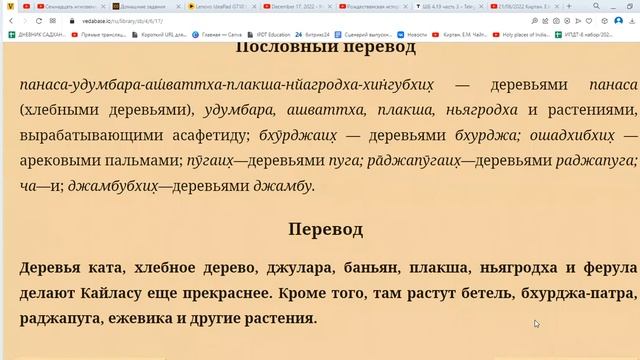
Task: Open a new tab with plus button
Action: pos(569,6)
